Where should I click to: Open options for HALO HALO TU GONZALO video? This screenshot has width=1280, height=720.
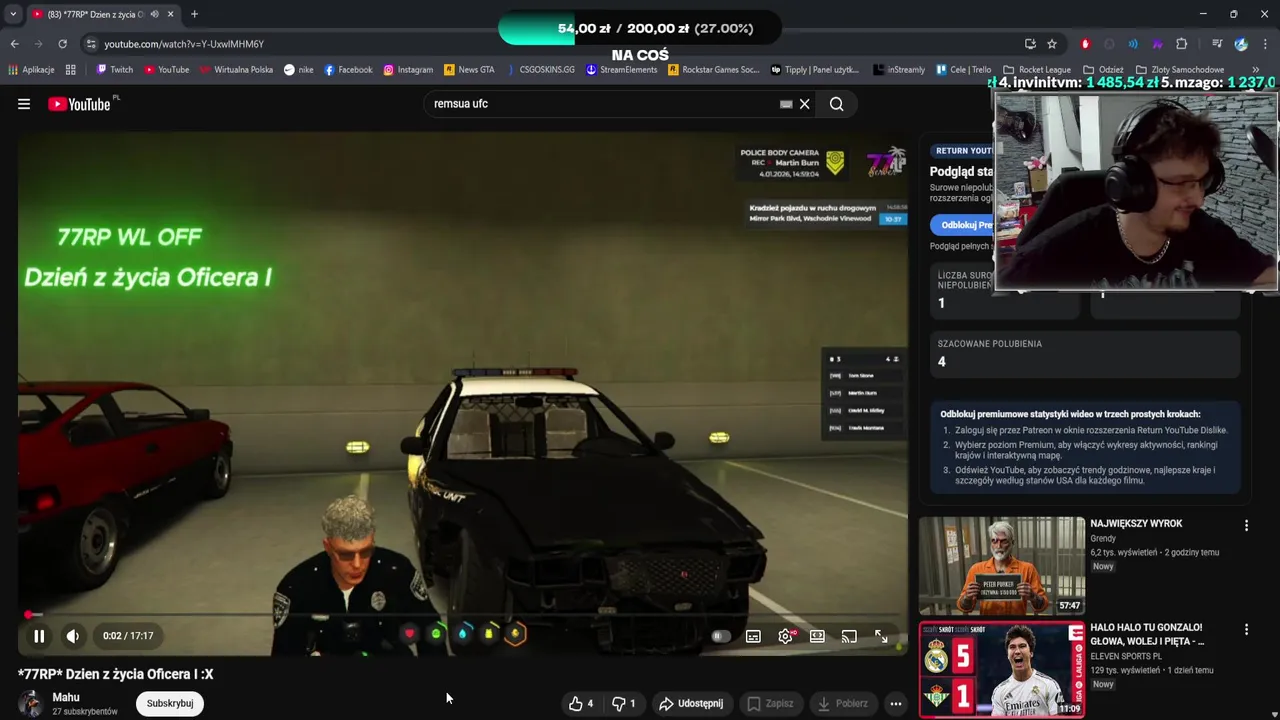(1246, 629)
